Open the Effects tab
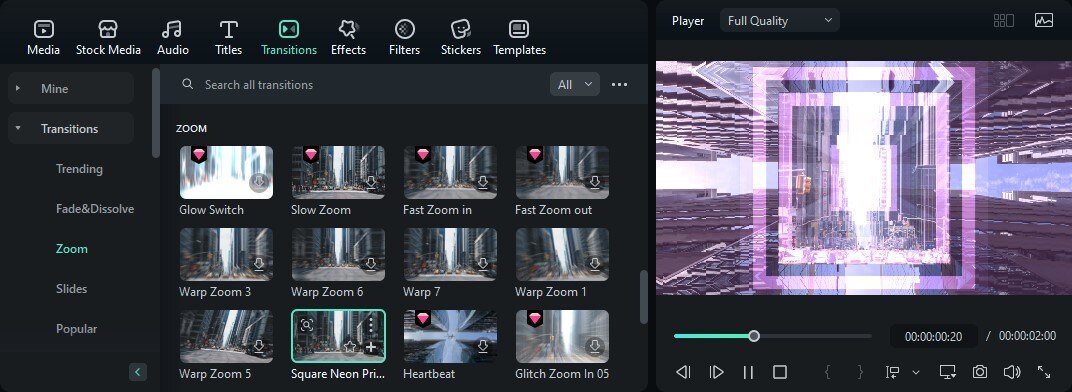The width and height of the screenshot is (1072, 392). tap(348, 38)
